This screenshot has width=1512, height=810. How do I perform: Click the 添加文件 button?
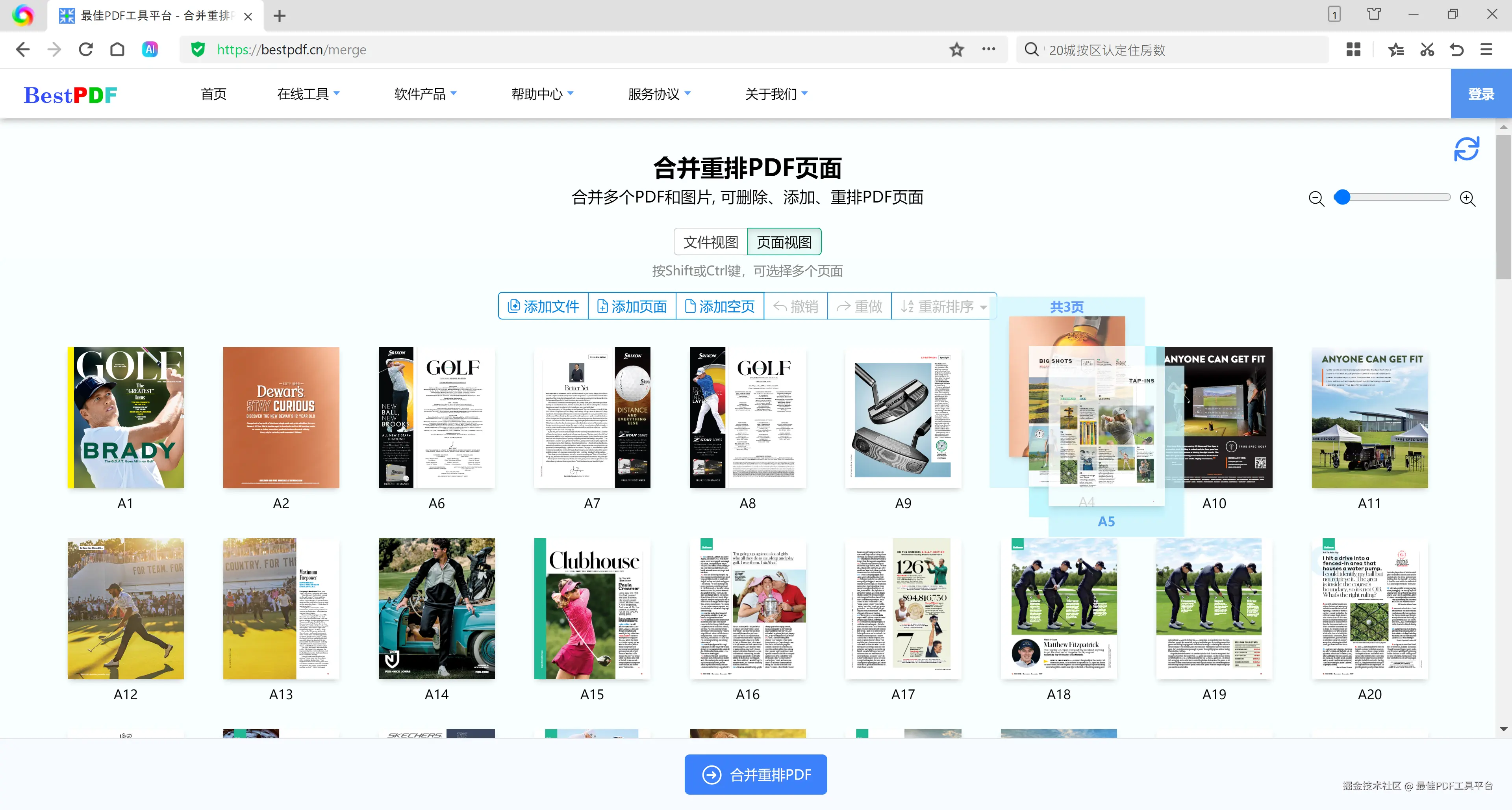[x=543, y=306]
